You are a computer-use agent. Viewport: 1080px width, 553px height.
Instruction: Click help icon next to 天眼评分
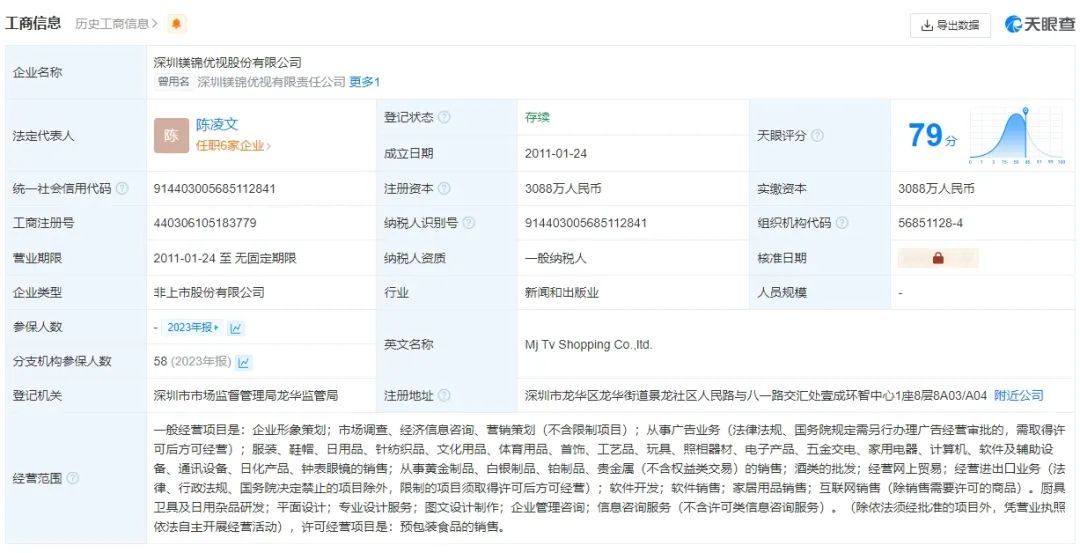(817, 136)
